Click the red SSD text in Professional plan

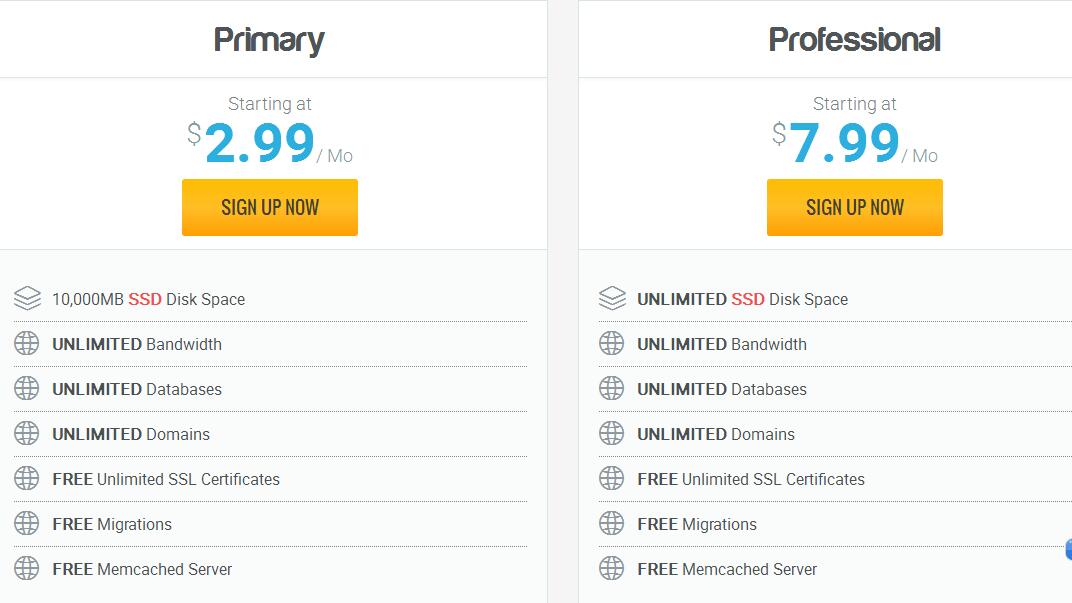point(748,299)
